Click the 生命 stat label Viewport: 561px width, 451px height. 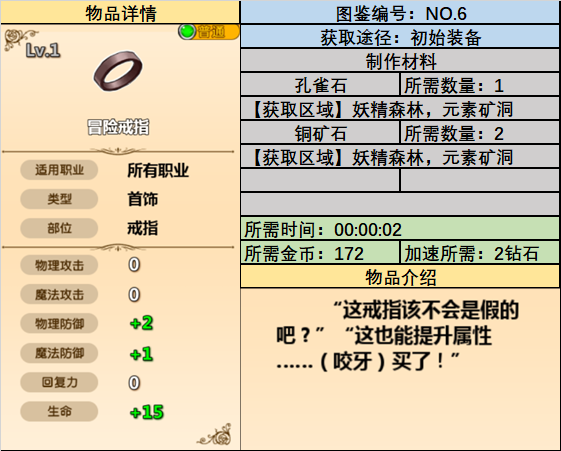[59, 411]
